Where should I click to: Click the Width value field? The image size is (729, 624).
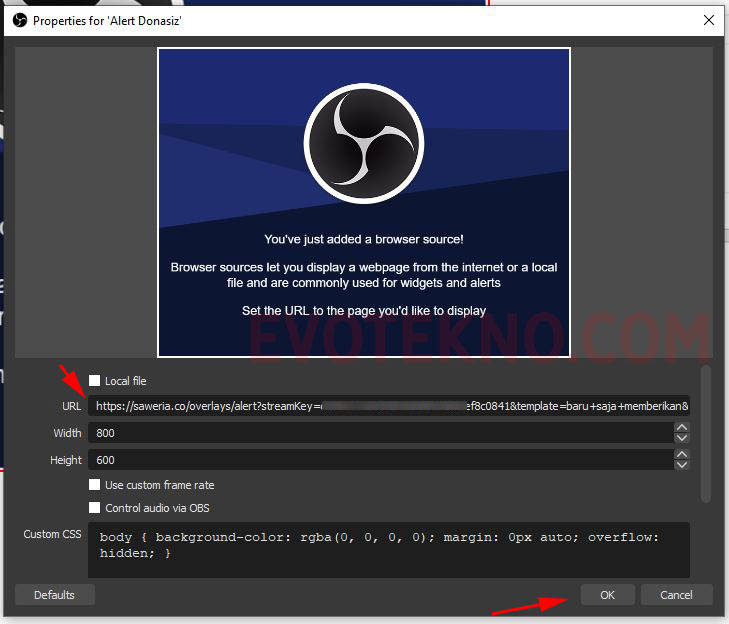pyautogui.click(x=380, y=433)
